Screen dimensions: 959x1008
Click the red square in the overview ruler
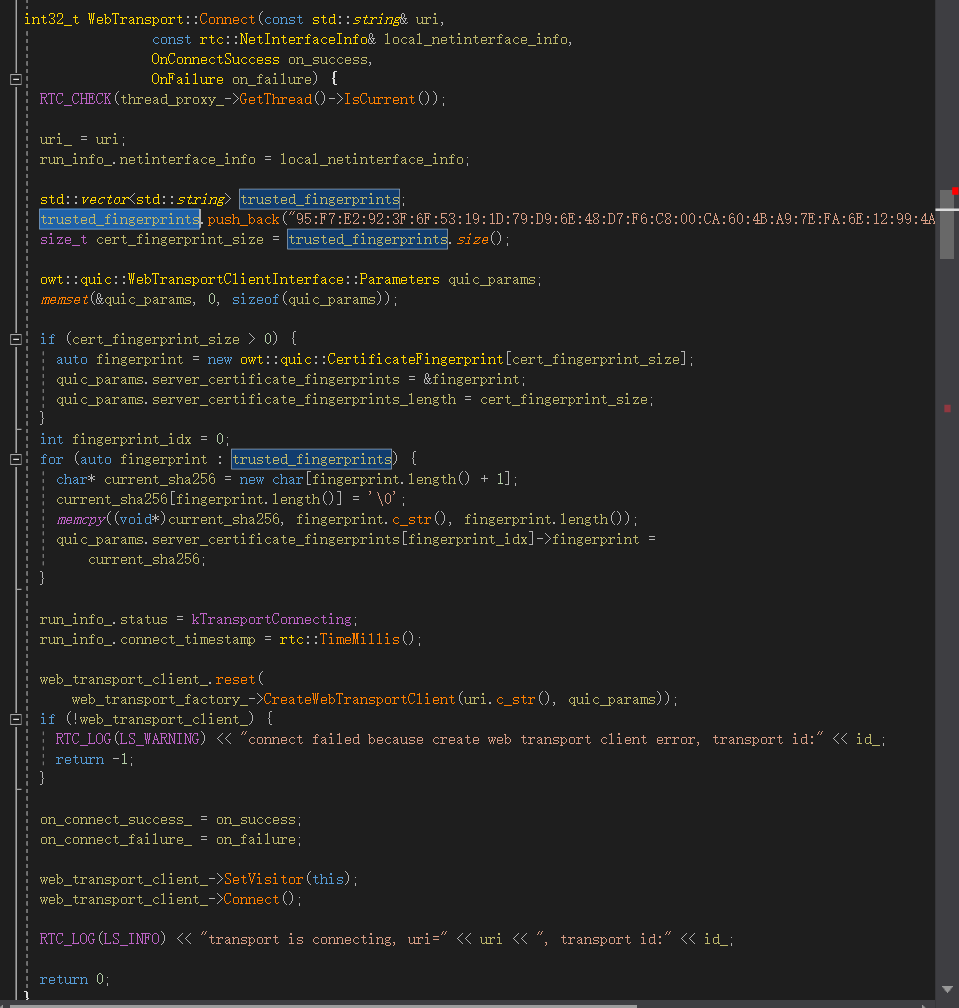click(x=947, y=408)
